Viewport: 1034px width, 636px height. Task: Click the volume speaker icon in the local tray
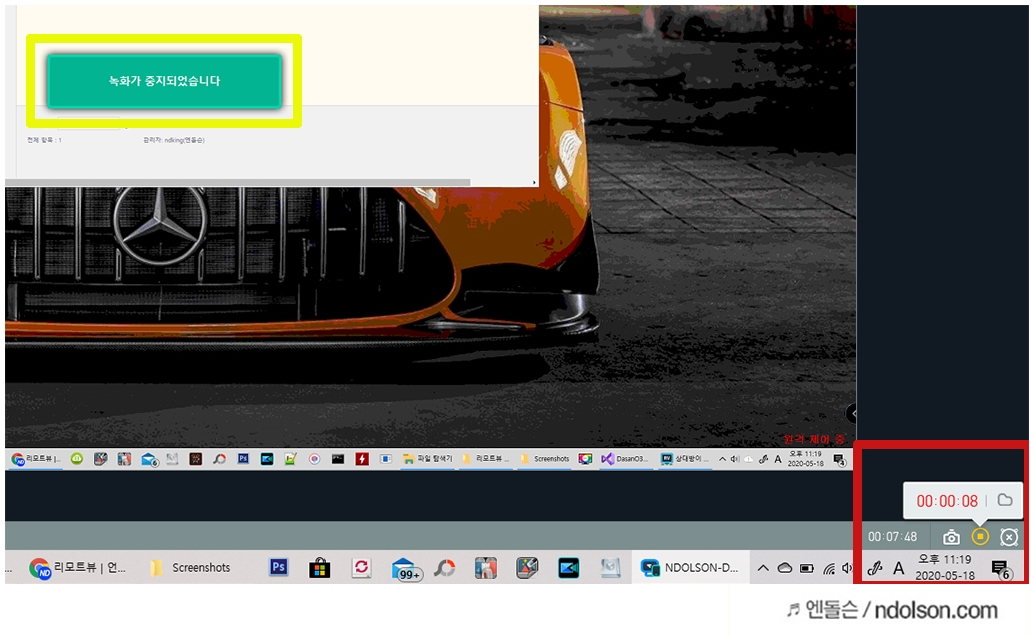[x=847, y=568]
